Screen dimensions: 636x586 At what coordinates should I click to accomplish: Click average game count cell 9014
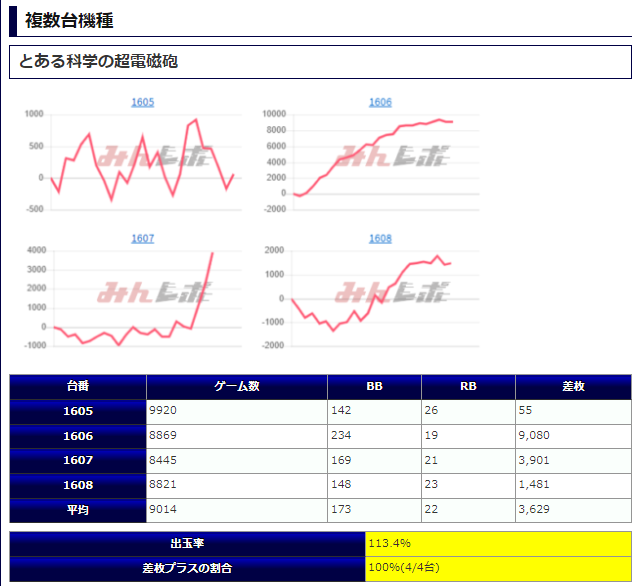(x=237, y=510)
